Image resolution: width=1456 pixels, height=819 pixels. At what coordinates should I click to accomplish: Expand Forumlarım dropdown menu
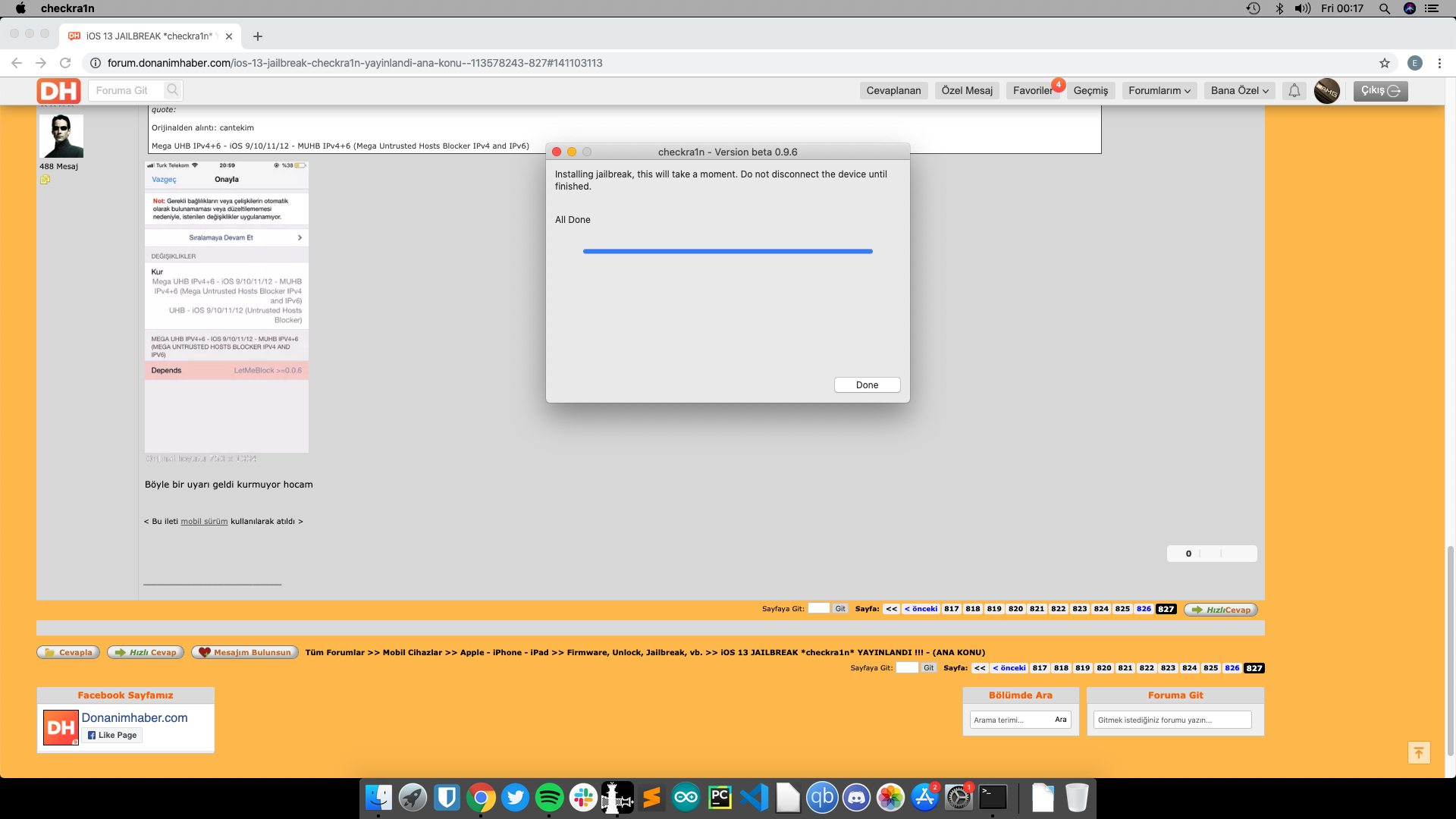click(1159, 91)
